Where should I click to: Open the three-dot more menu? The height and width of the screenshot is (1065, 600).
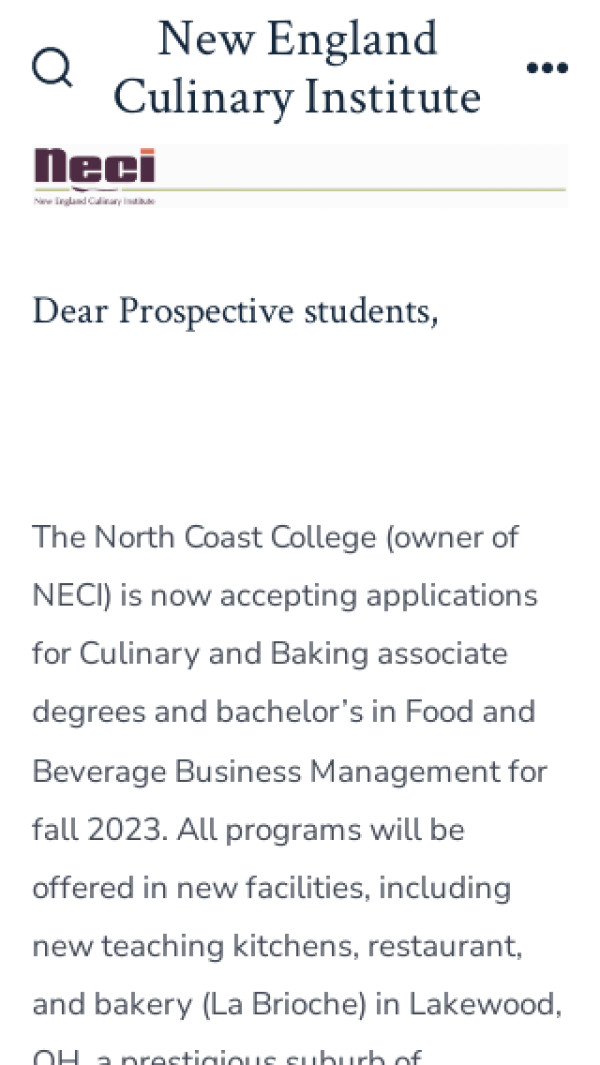coord(547,68)
